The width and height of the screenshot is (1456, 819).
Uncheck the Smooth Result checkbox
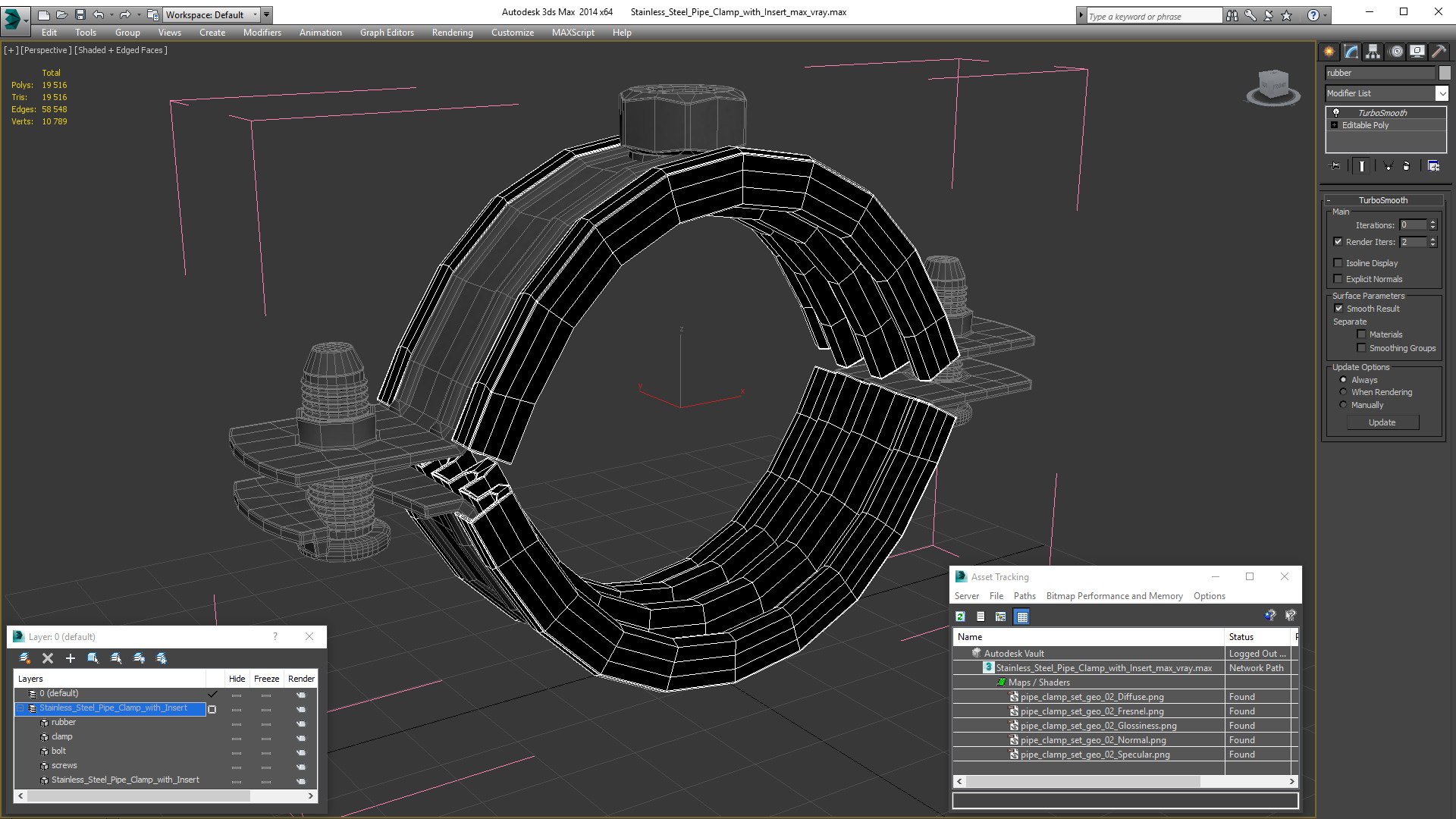(x=1338, y=309)
